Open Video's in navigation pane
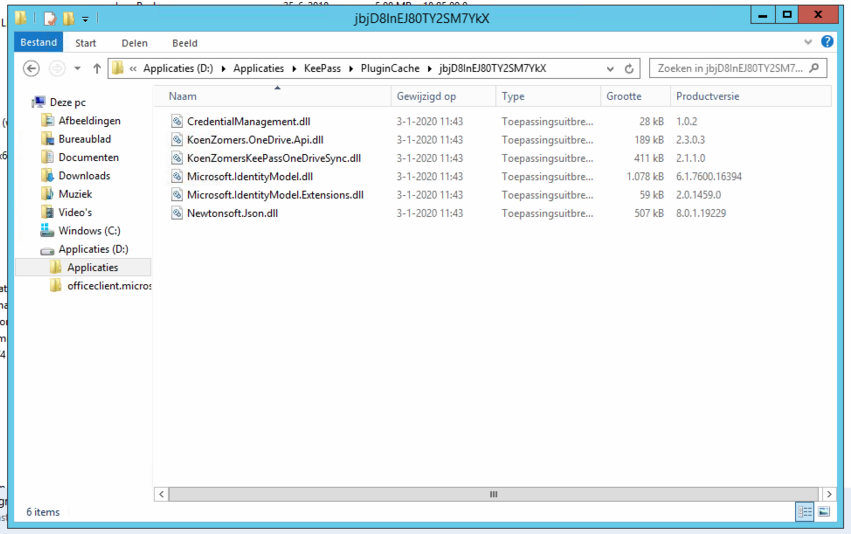Image resolution: width=851 pixels, height=534 pixels. [x=75, y=212]
